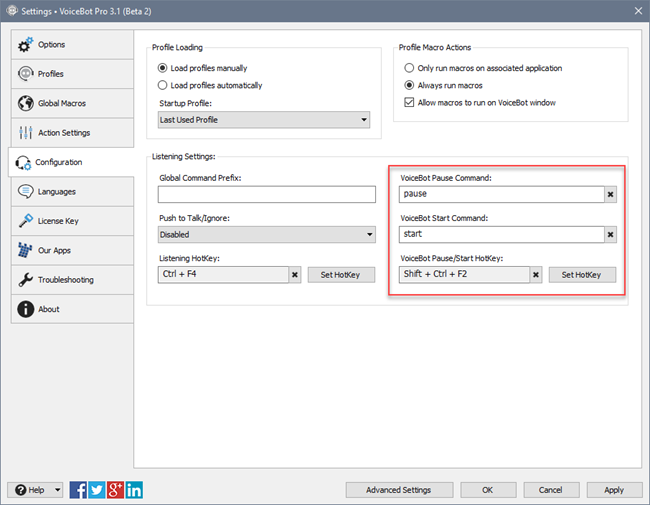Click the VoiceBot Start Command text field
Viewport: 650px width, 505px height.
[502, 235]
